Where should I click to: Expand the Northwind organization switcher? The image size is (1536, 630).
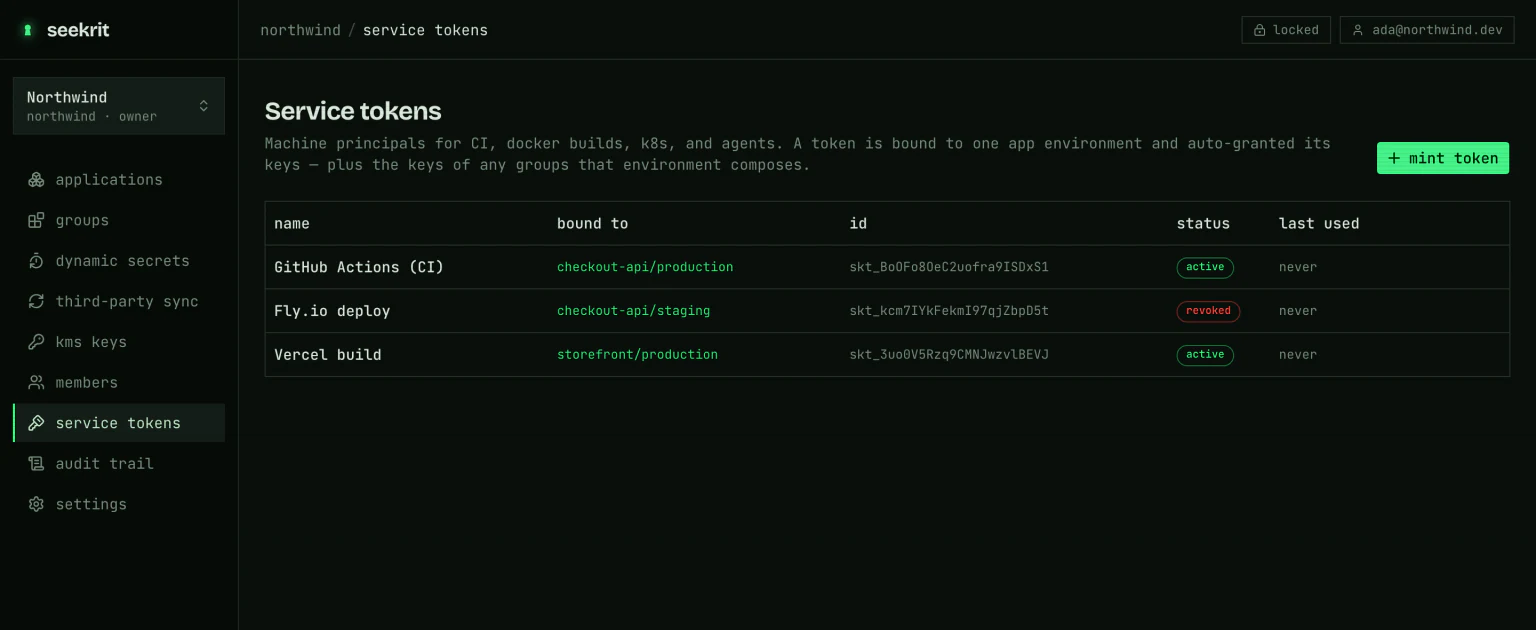[119, 106]
